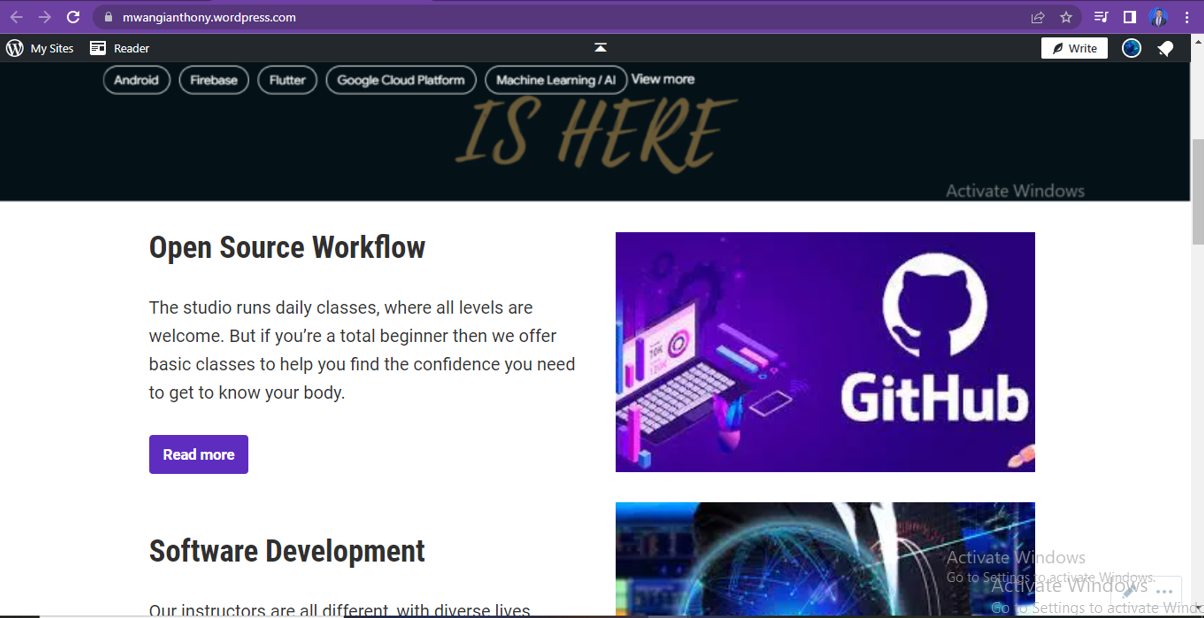Open Chrome's three-dot menu
1204x618 pixels.
(x=1187, y=17)
